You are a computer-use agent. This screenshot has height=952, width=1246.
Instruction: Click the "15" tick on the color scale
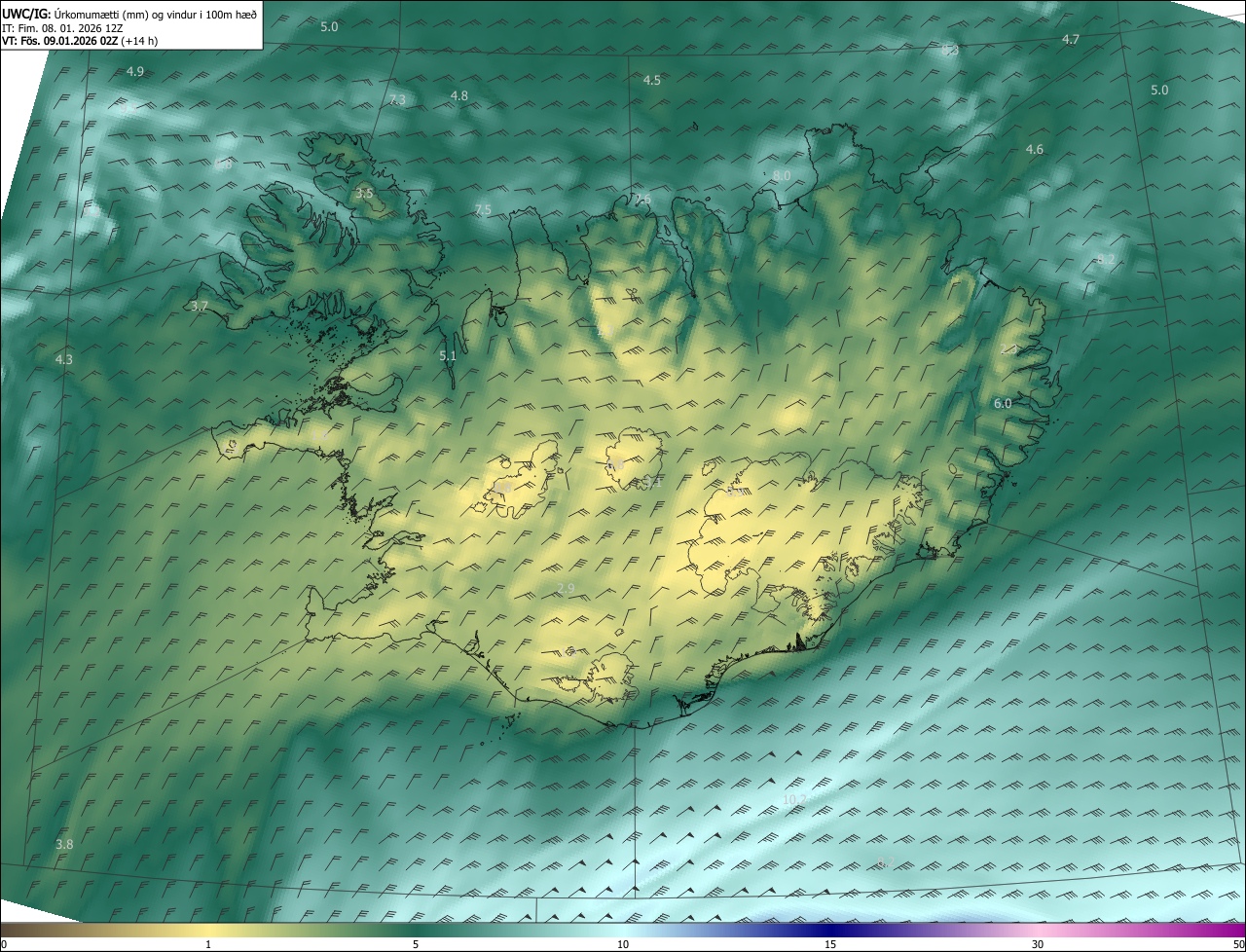[x=830, y=944]
